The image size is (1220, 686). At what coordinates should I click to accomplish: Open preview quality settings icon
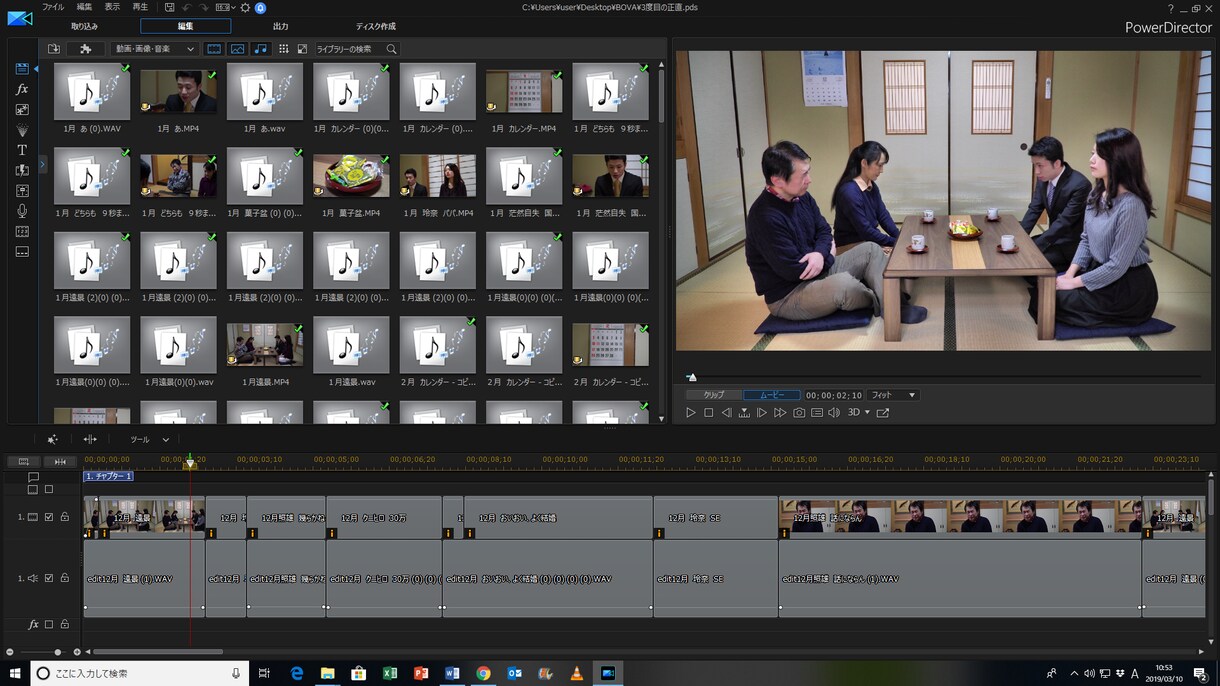pyautogui.click(x=817, y=412)
